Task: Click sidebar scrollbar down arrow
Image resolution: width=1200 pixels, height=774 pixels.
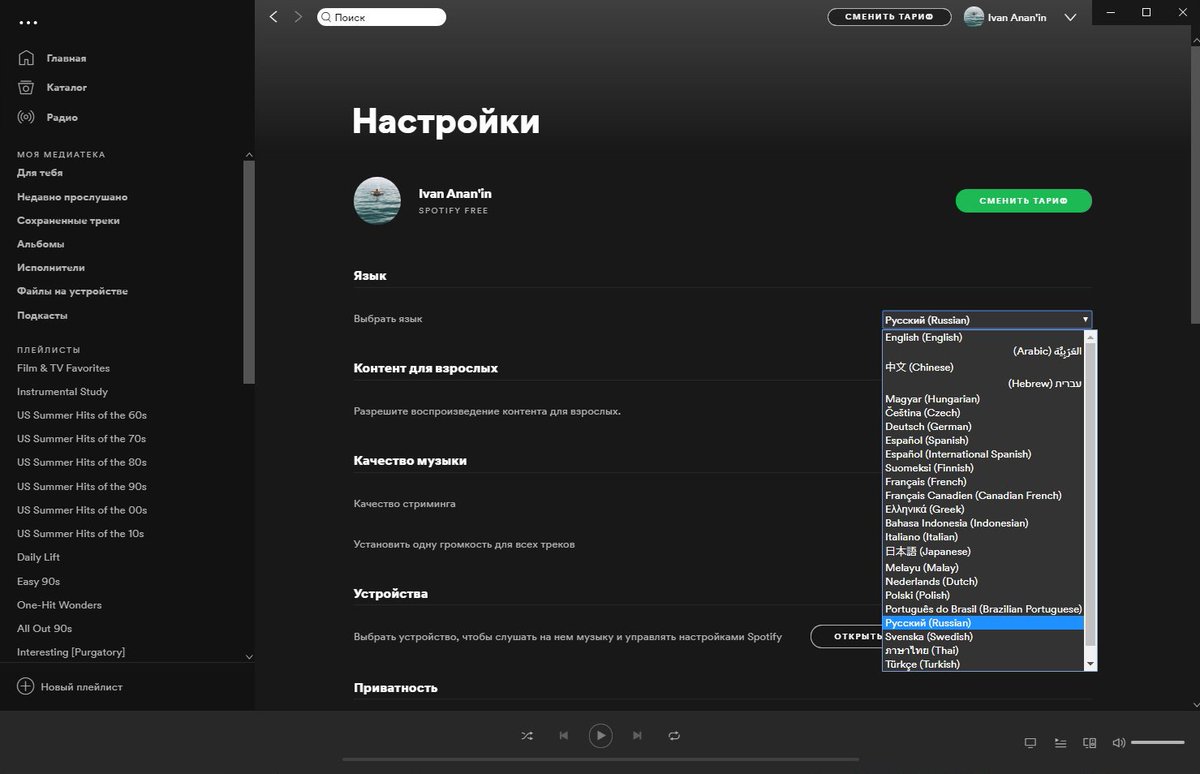Action: [x=249, y=657]
